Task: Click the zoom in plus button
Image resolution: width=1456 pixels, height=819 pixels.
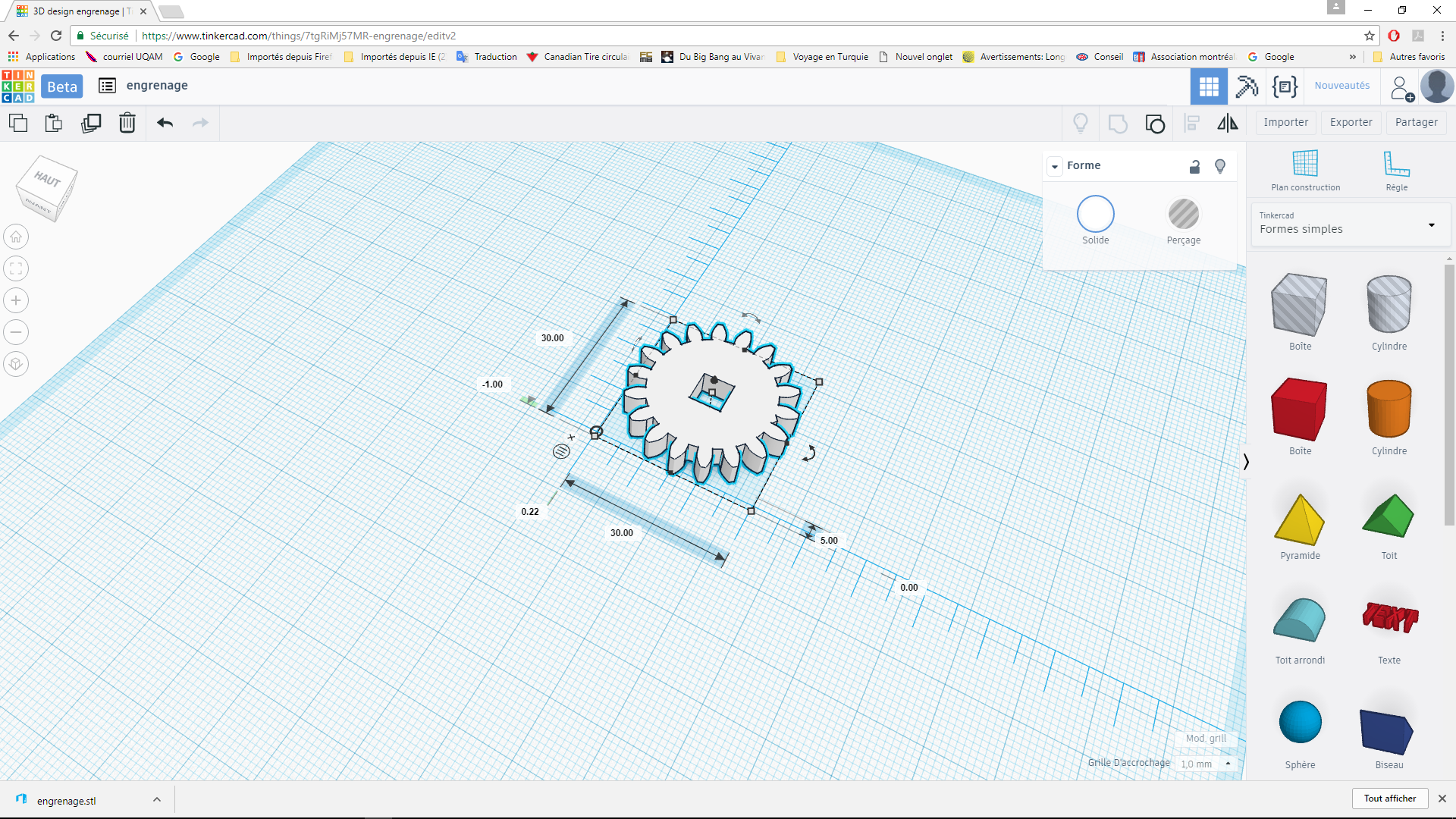Action: (x=16, y=301)
